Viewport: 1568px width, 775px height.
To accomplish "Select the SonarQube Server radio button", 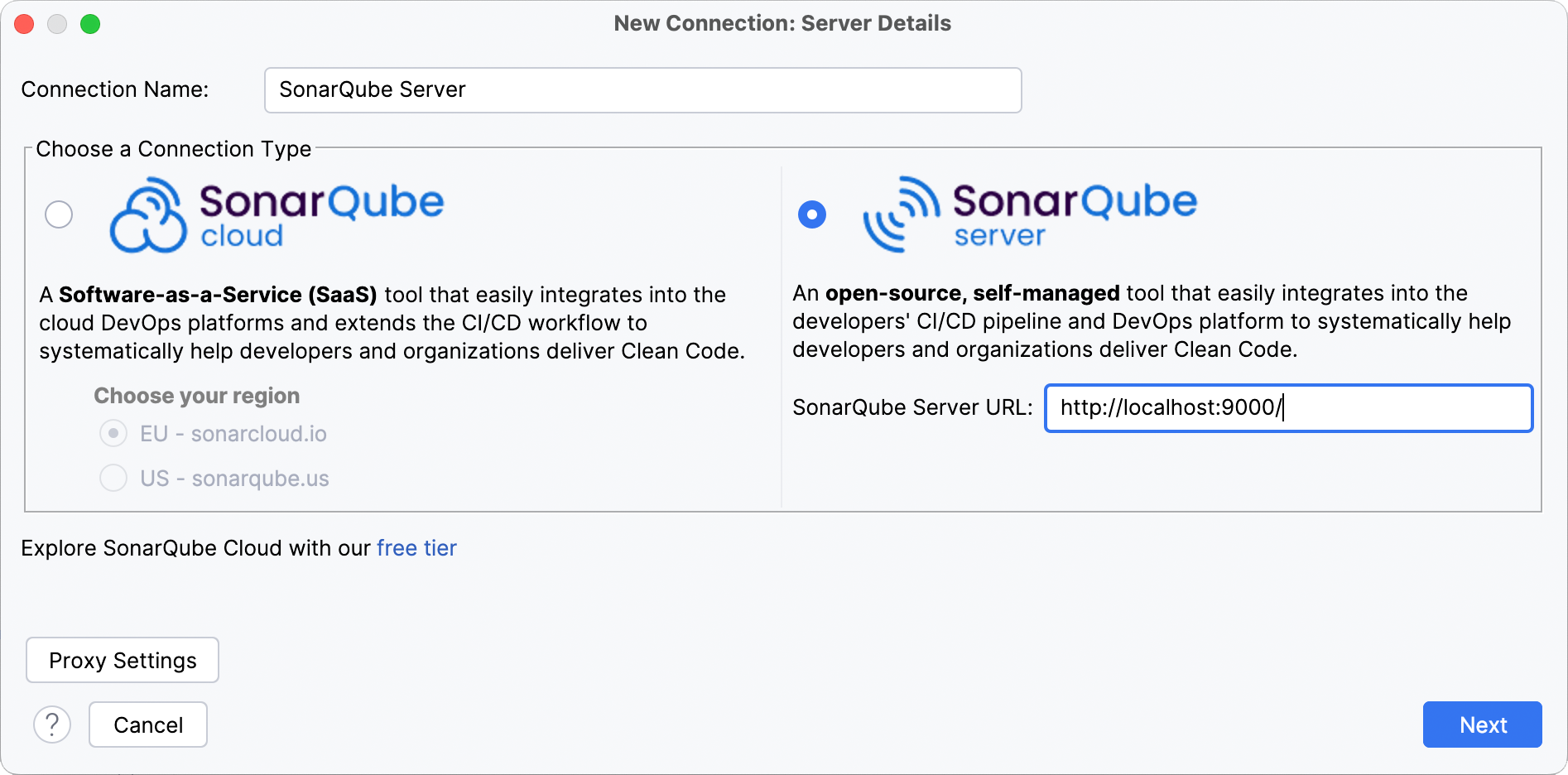I will [x=812, y=214].
